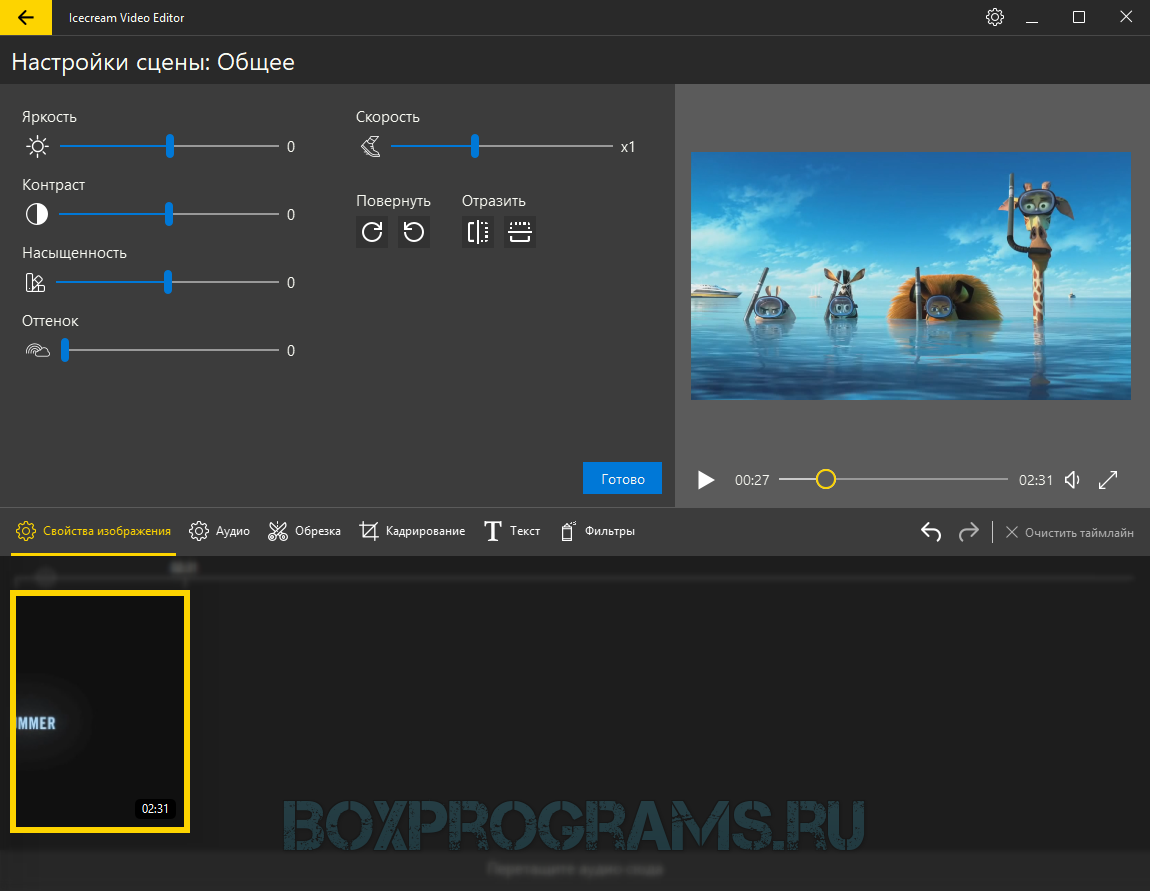Viewport: 1150px width, 891px height.
Task: Expand preview to fullscreen
Action: [x=1108, y=480]
